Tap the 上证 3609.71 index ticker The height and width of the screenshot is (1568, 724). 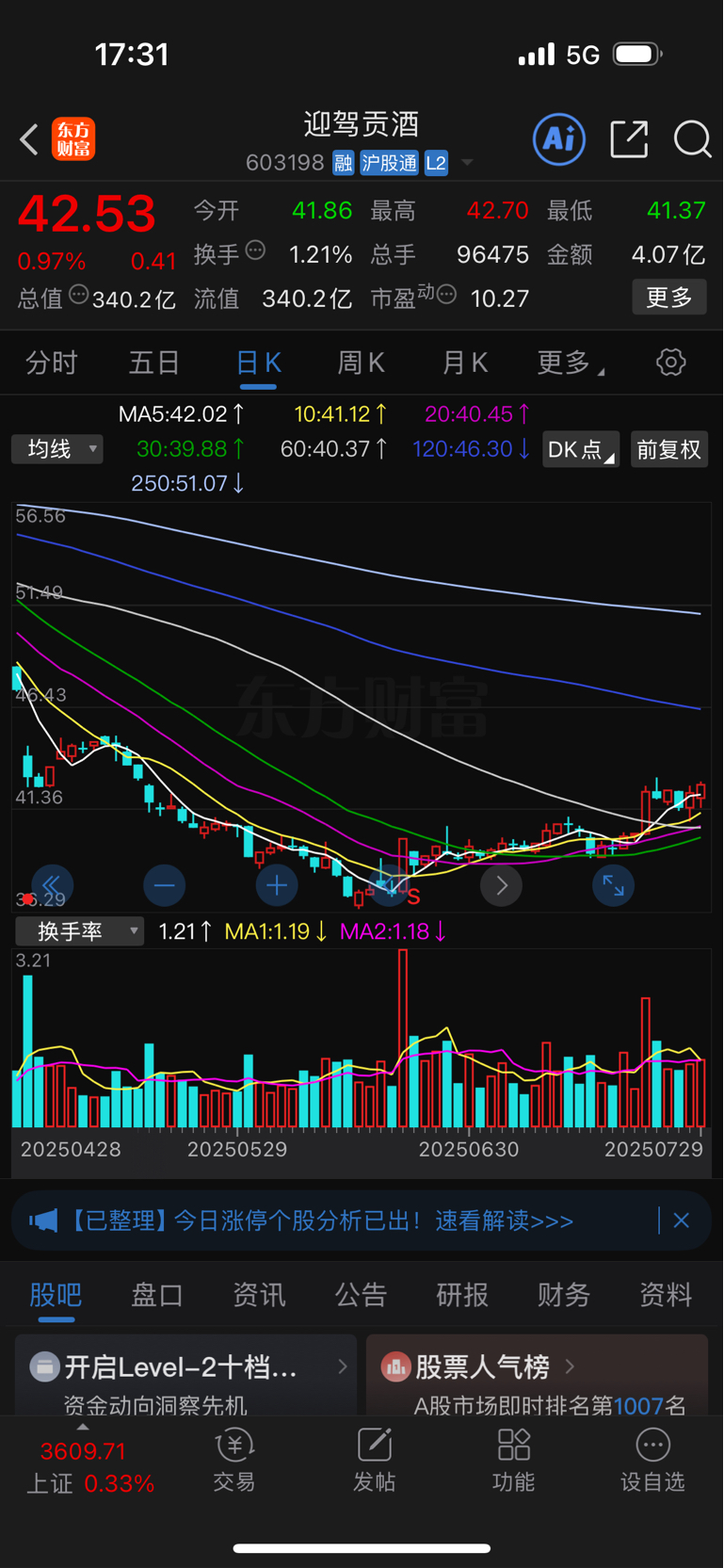tap(89, 1467)
